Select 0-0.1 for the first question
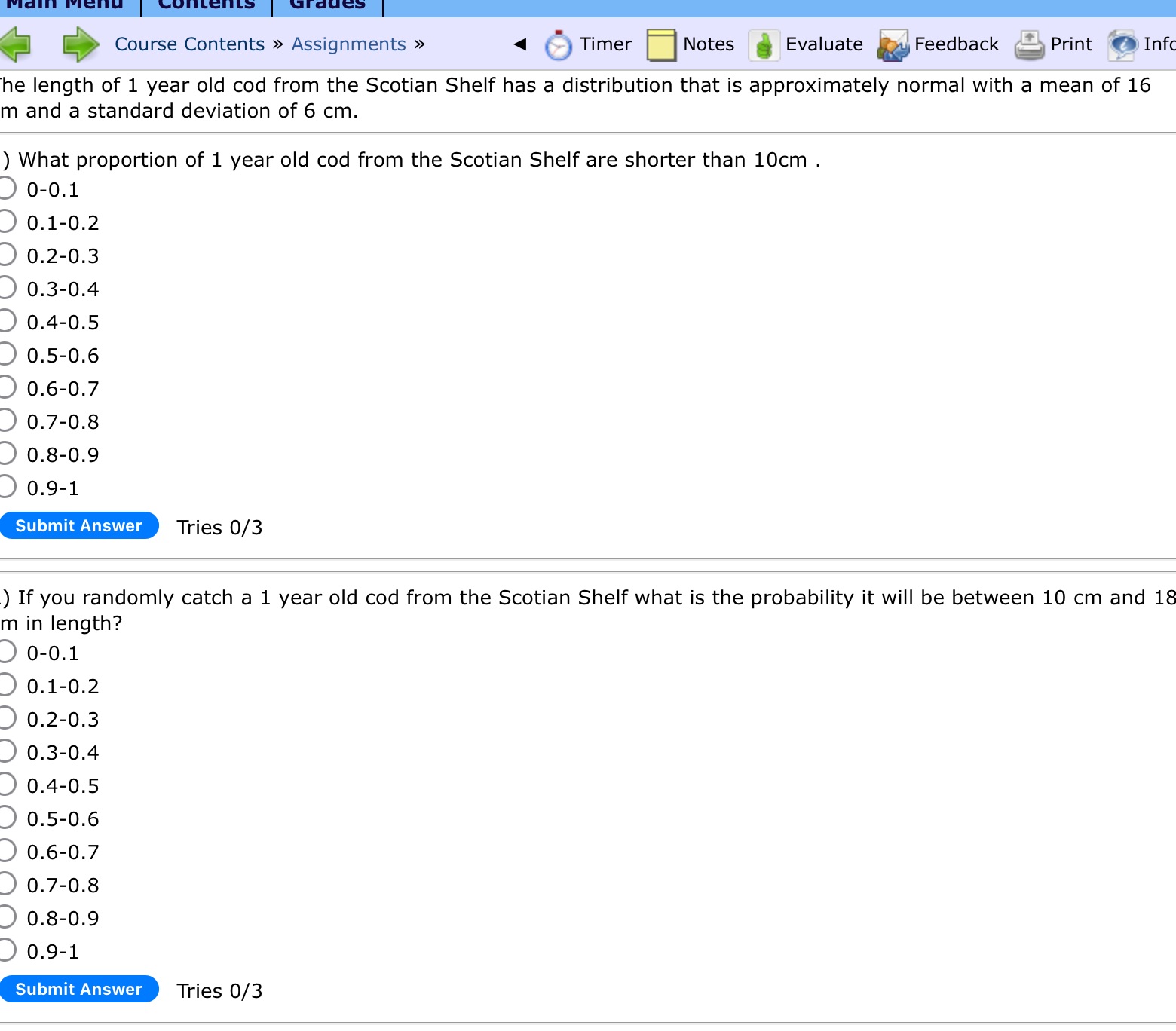The height and width of the screenshot is (1031, 1176). coord(6,188)
